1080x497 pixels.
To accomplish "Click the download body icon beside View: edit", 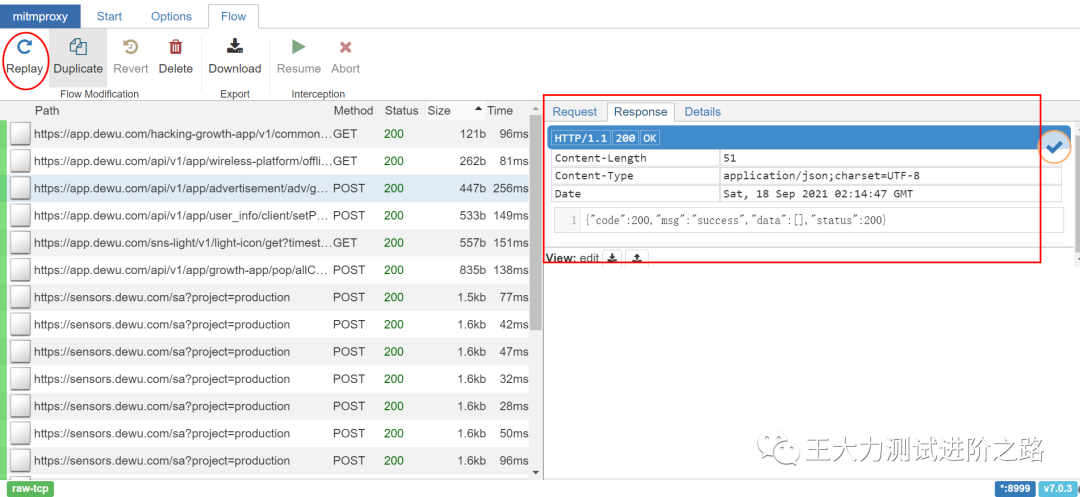I will 612,257.
